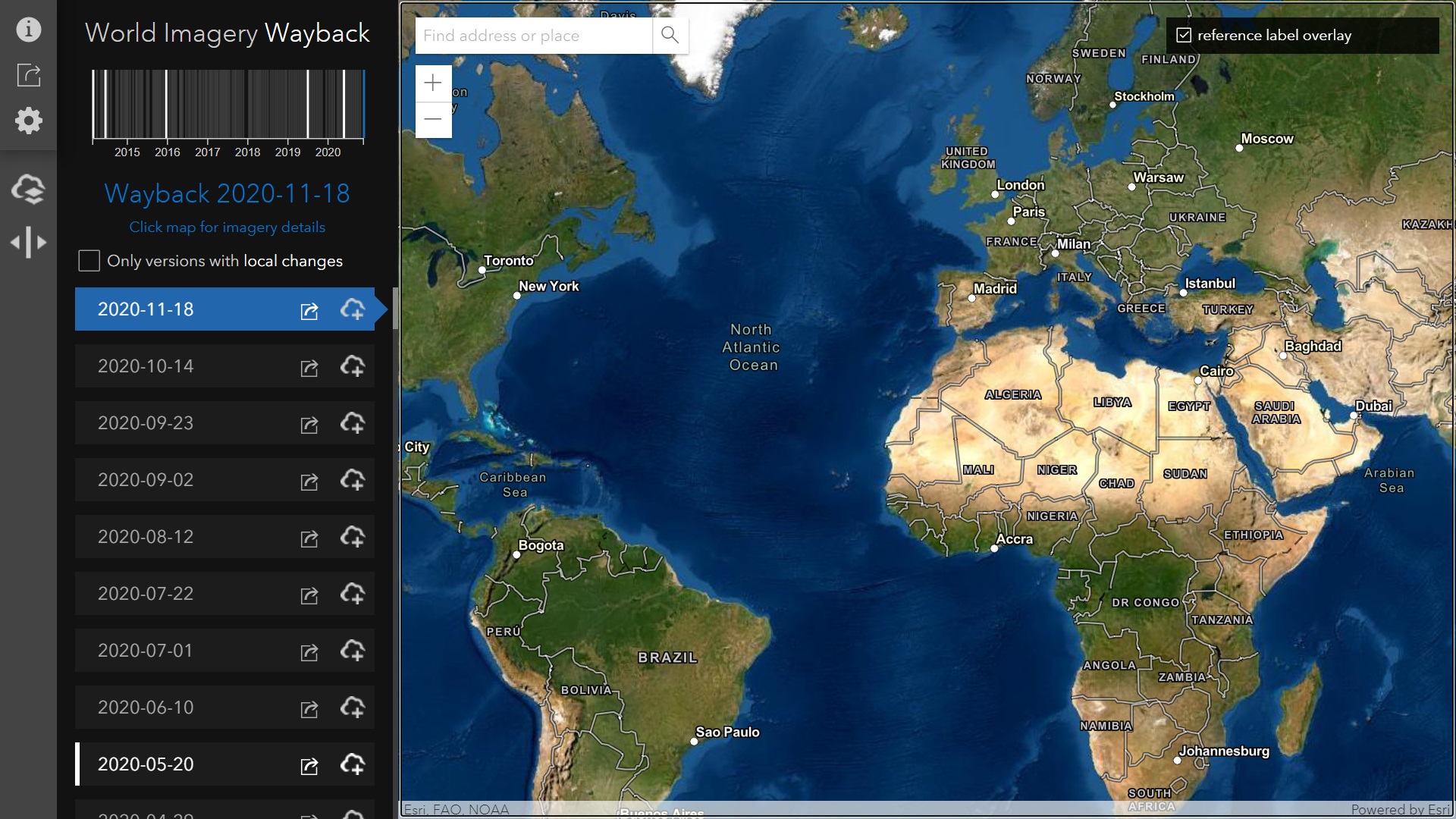Click the export/share icon in the left sidebar

click(x=28, y=75)
